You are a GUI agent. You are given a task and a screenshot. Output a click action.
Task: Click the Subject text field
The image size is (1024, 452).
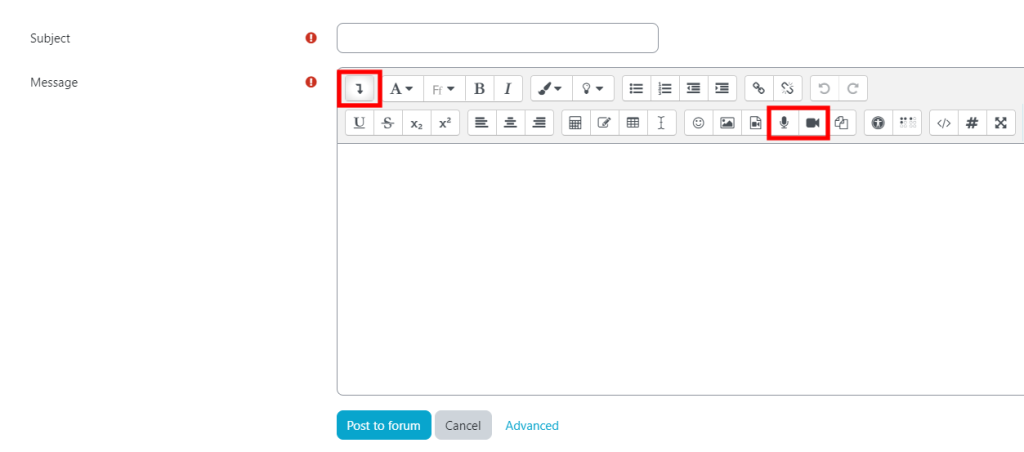(498, 38)
